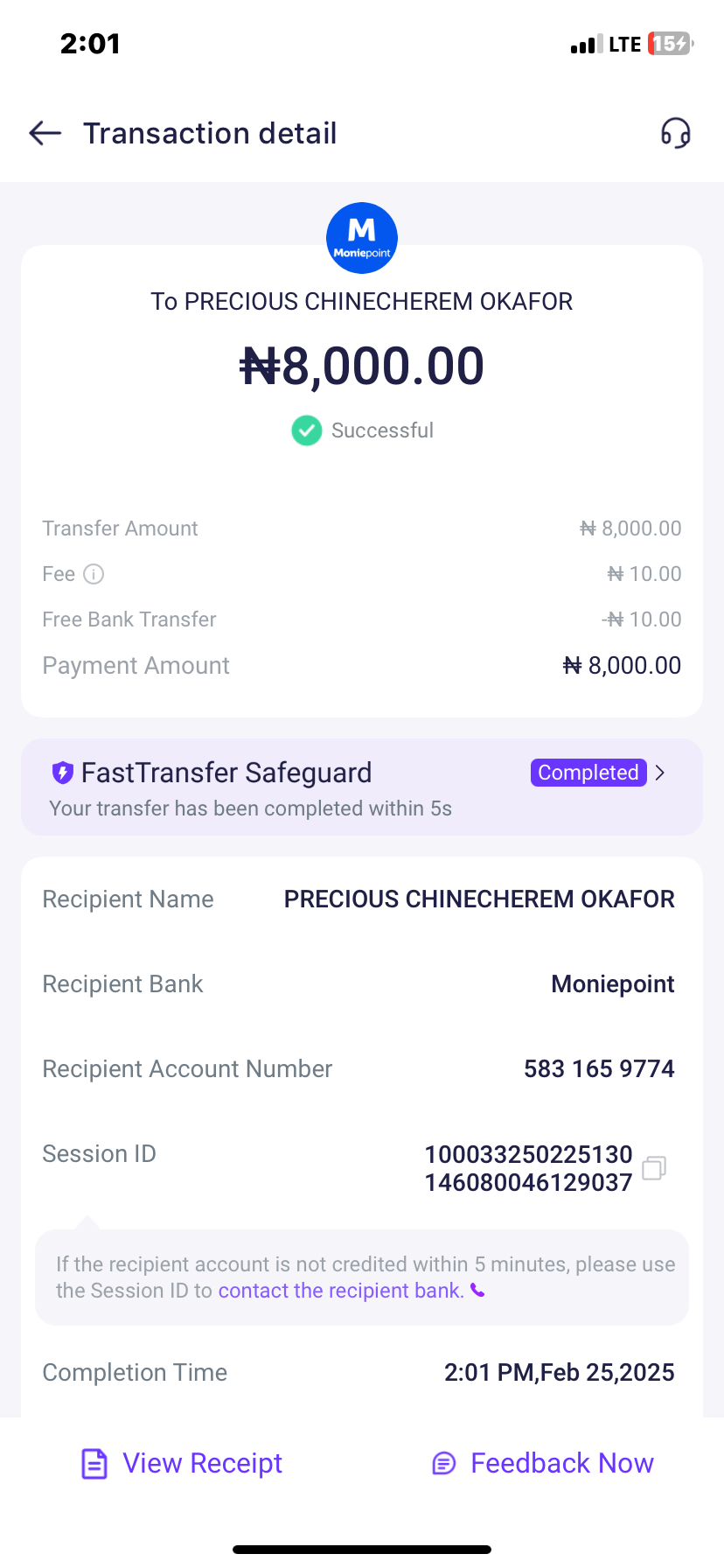Tap the FastTransfer Safeguard shield icon
Screen dimensions: 724x1568
(x=62, y=773)
